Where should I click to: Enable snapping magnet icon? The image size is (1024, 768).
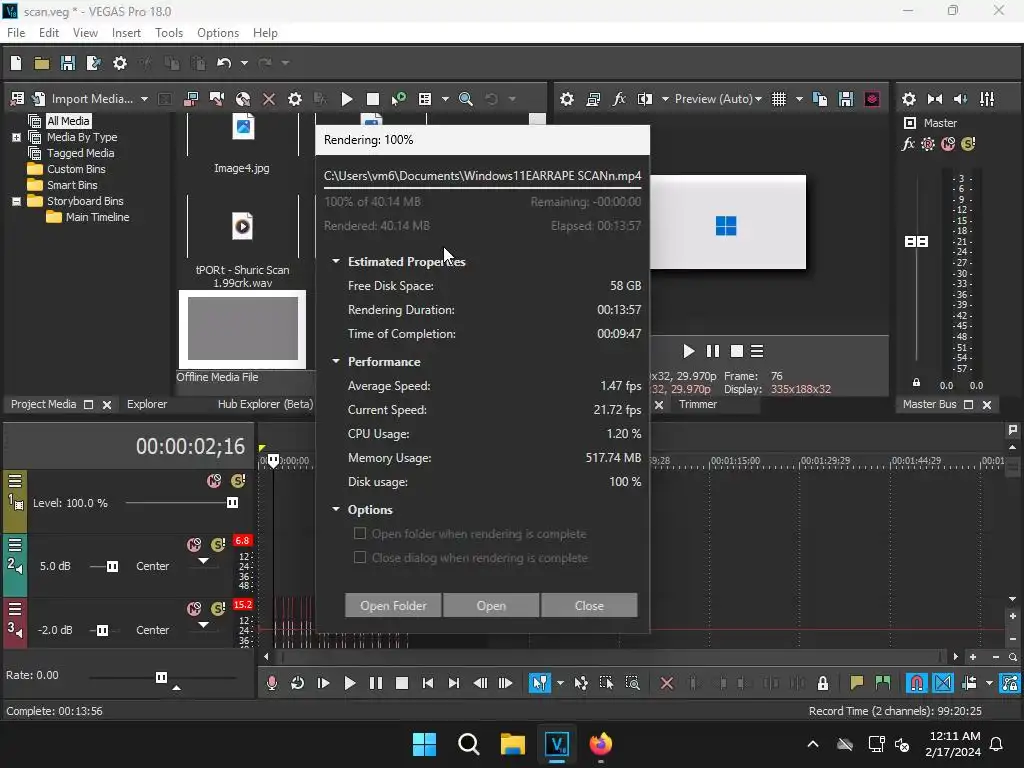tap(917, 683)
